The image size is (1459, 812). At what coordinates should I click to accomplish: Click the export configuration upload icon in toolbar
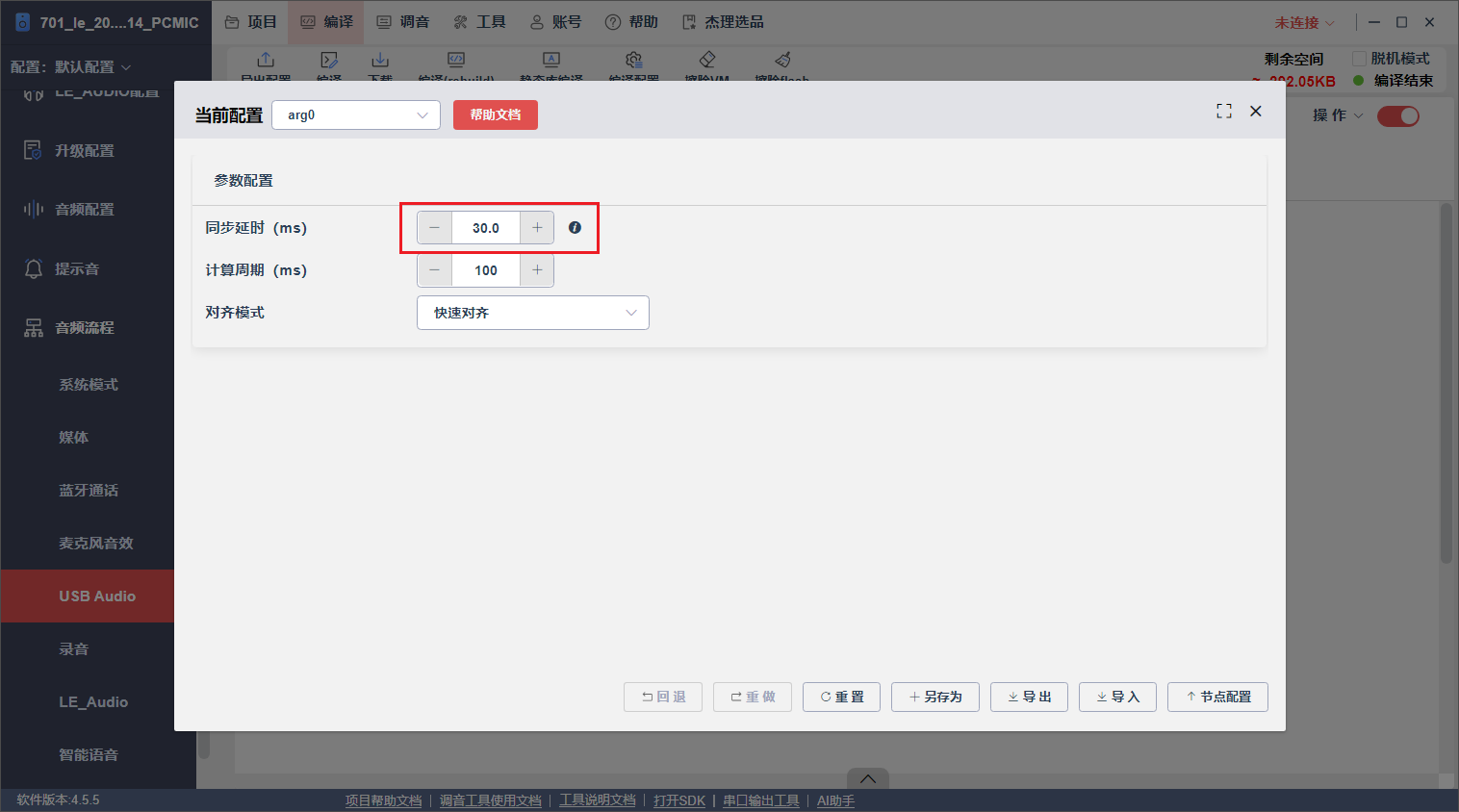266,60
